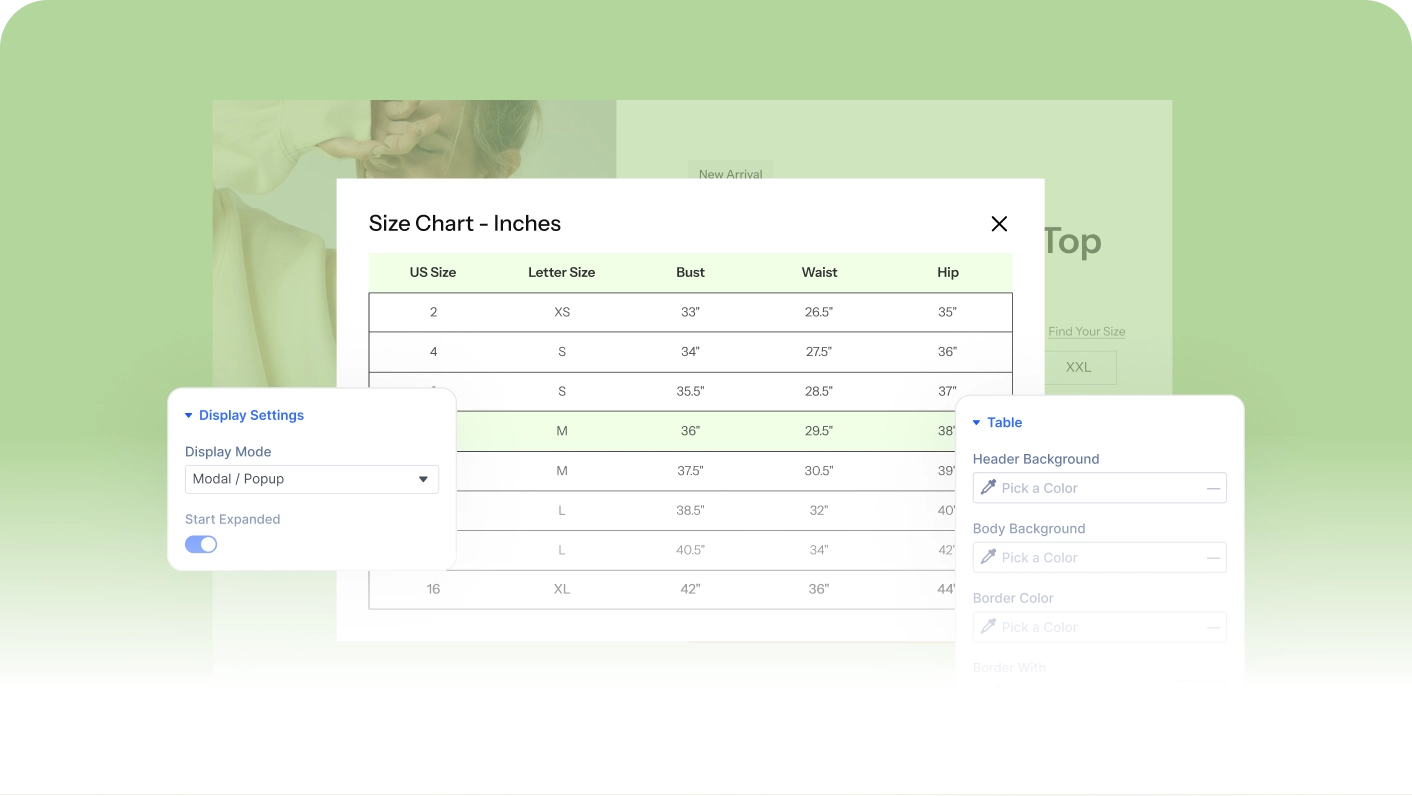Toggle the Start Expanded switch
The width and height of the screenshot is (1412, 796).
201,544
